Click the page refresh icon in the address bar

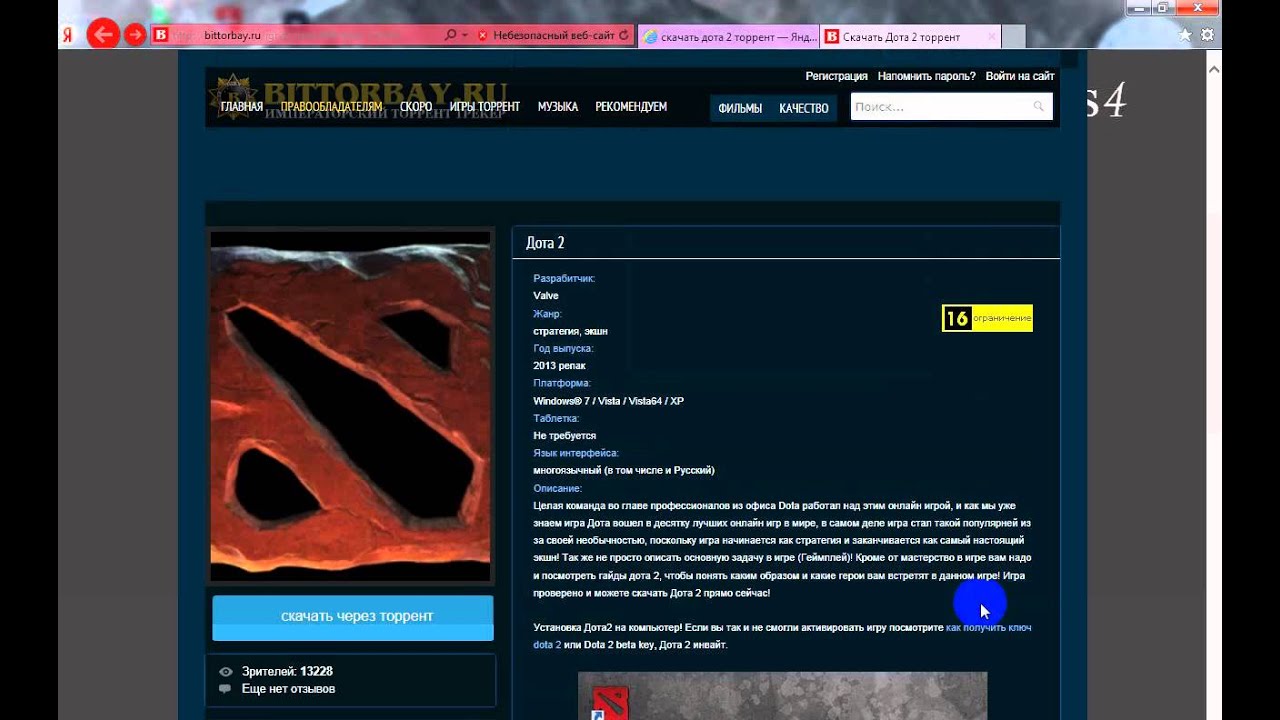click(624, 35)
